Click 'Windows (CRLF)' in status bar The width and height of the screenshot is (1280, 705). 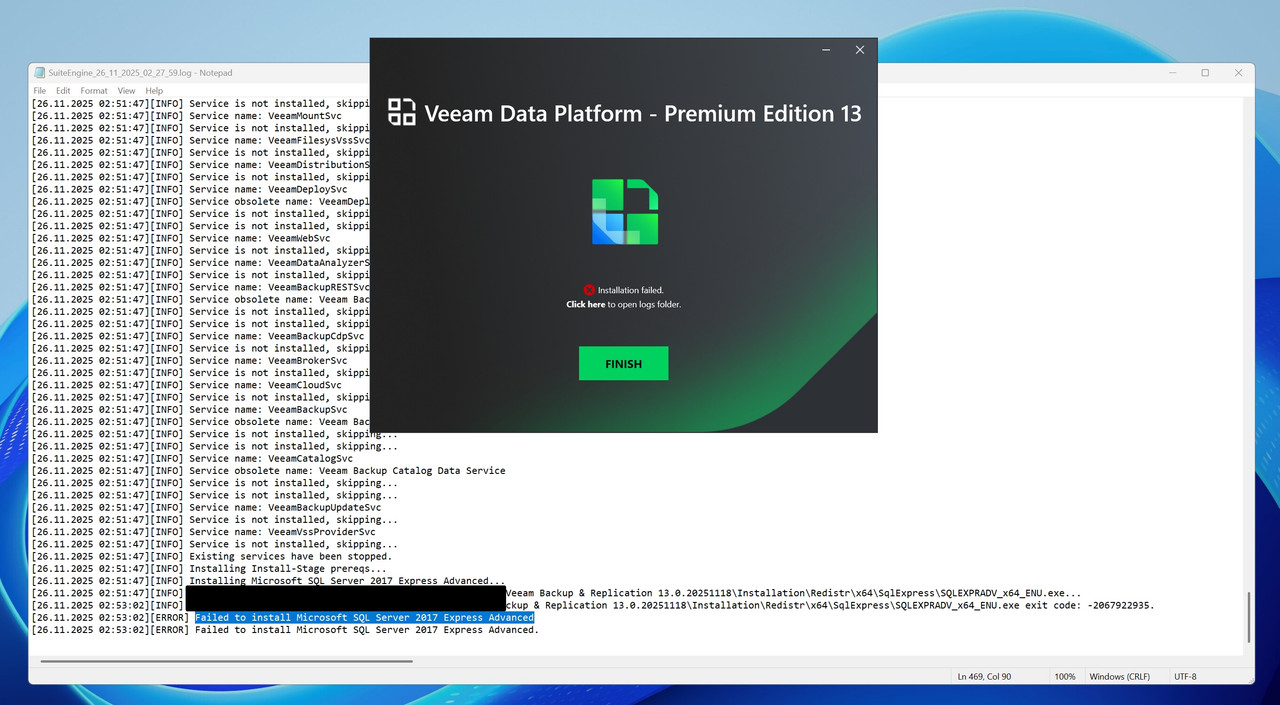pos(1122,677)
